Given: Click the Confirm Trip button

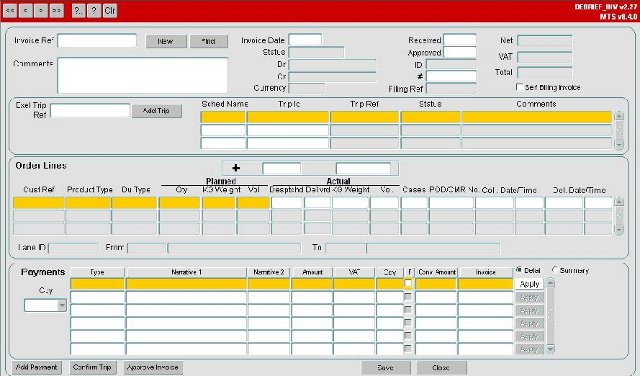Looking at the screenshot, I should (93, 367).
